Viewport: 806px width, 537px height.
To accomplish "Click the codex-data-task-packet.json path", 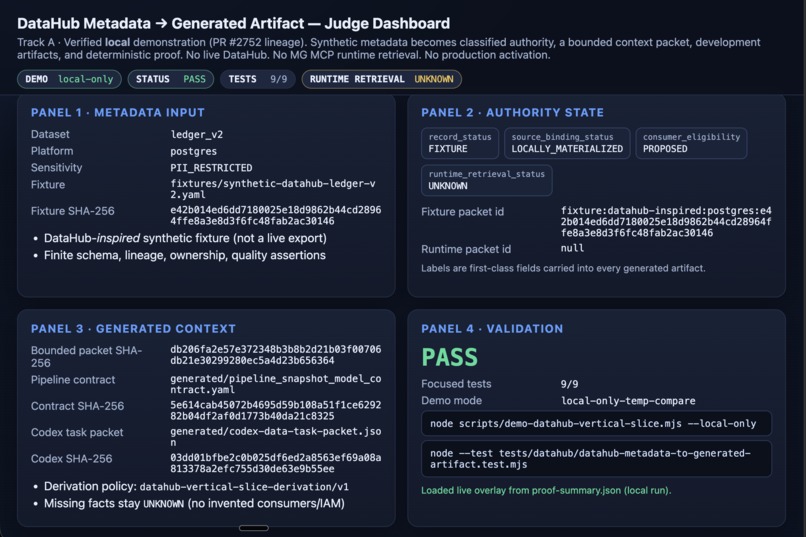I will click(x=276, y=437).
